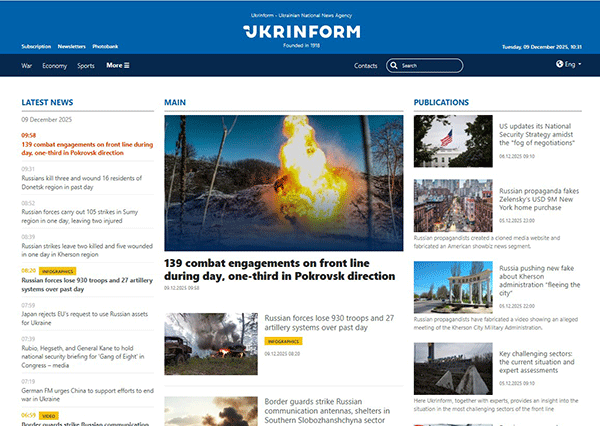Open Border guards strike antennas headline in main column
The image size is (600, 426).
click(327, 411)
